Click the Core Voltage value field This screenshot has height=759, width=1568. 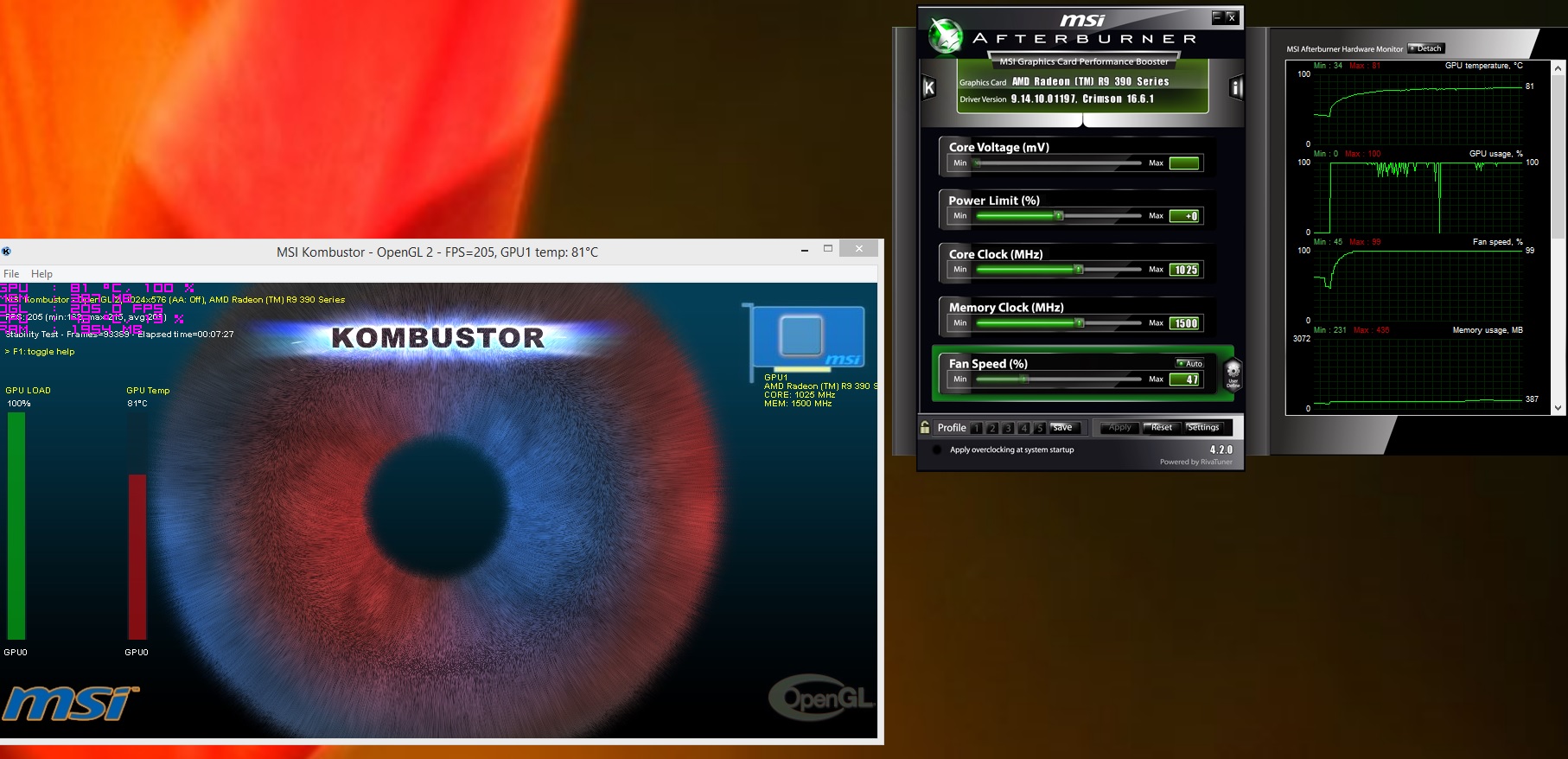(x=1184, y=163)
